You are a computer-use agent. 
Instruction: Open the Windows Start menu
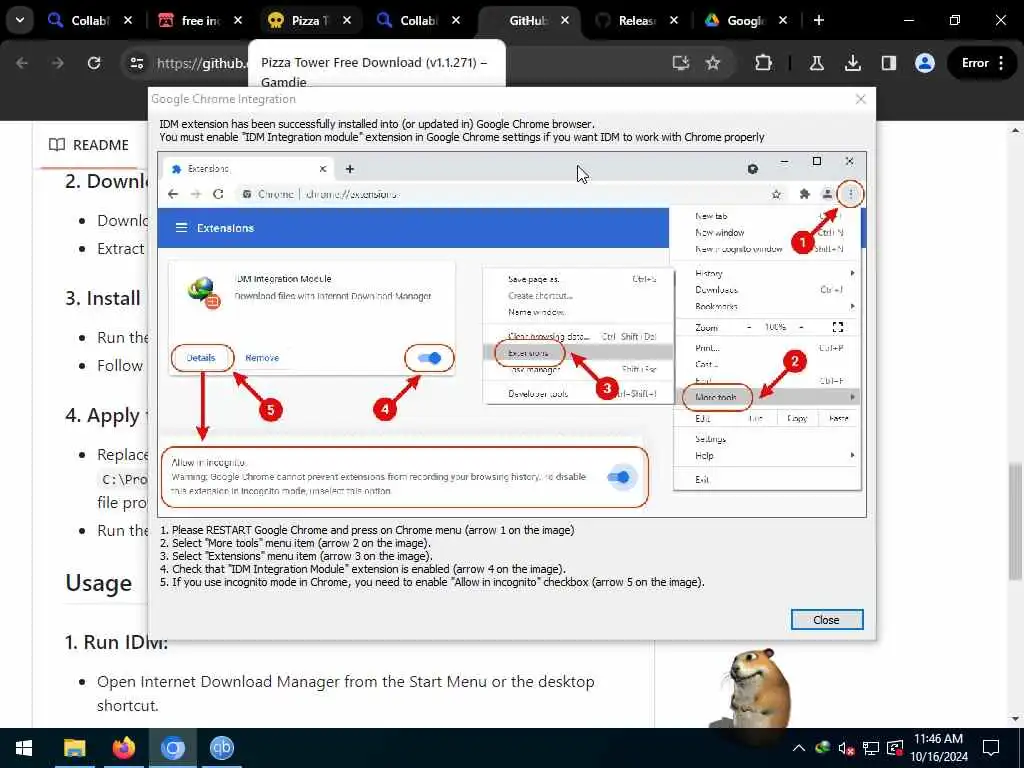point(24,748)
